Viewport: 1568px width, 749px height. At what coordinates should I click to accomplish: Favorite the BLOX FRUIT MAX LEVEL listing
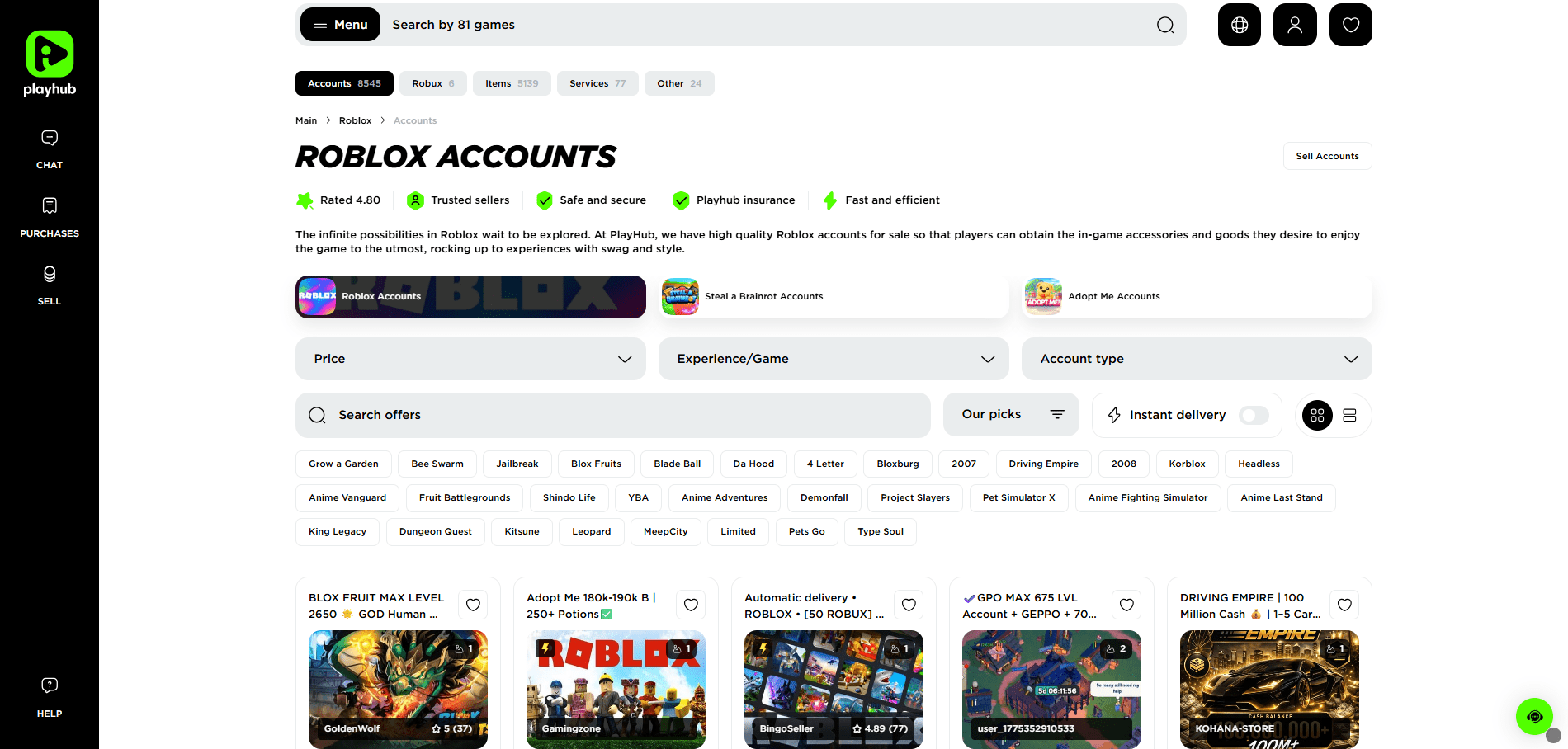pyautogui.click(x=473, y=605)
